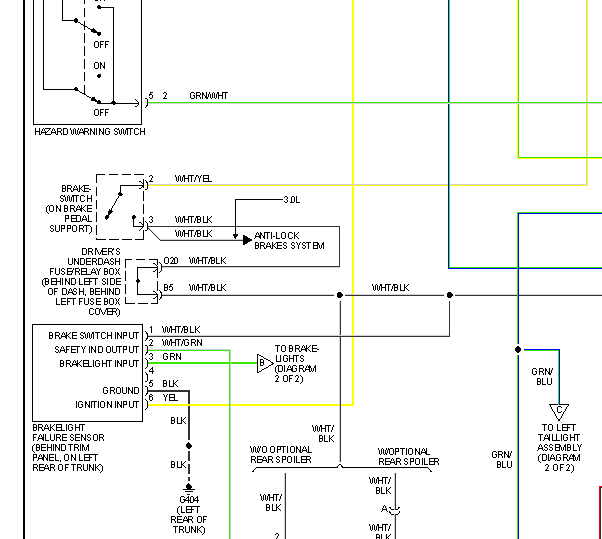Select the GROUND pin label
This screenshot has height=539, width=602.
pyautogui.click(x=121, y=391)
